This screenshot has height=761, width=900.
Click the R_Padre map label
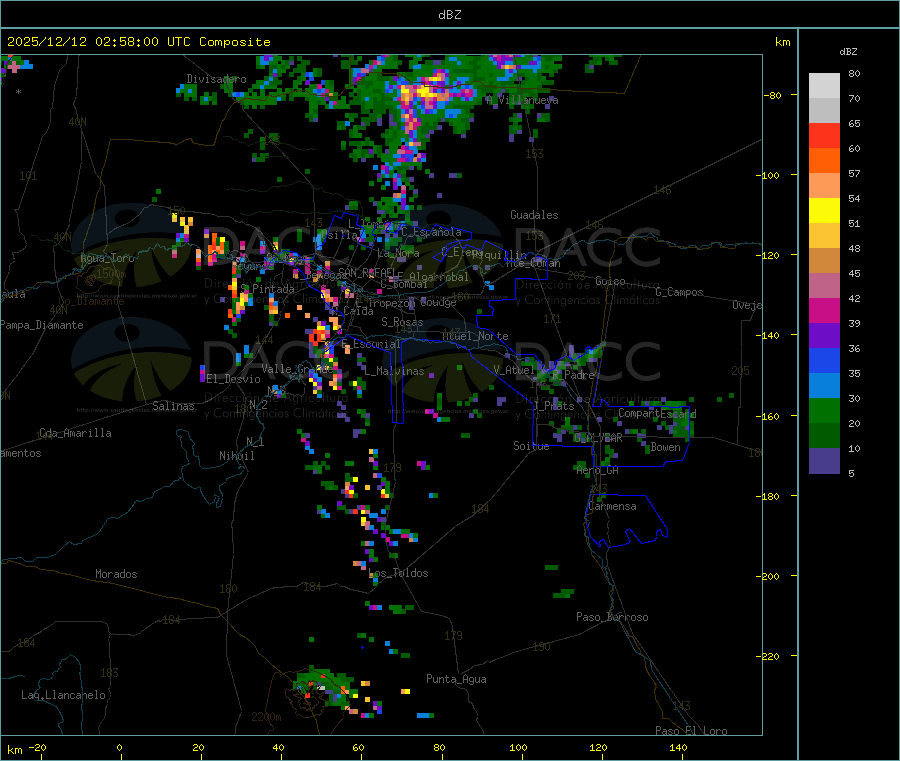(x=573, y=375)
